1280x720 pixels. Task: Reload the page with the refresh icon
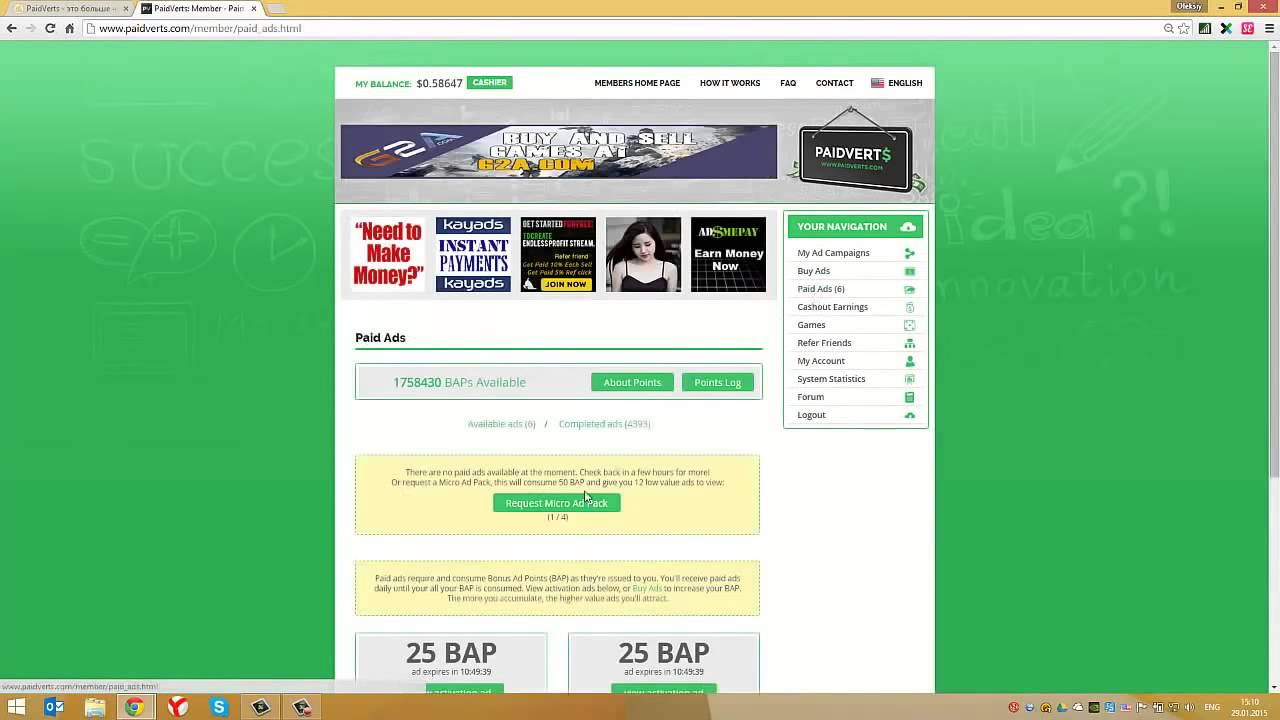pos(50,28)
